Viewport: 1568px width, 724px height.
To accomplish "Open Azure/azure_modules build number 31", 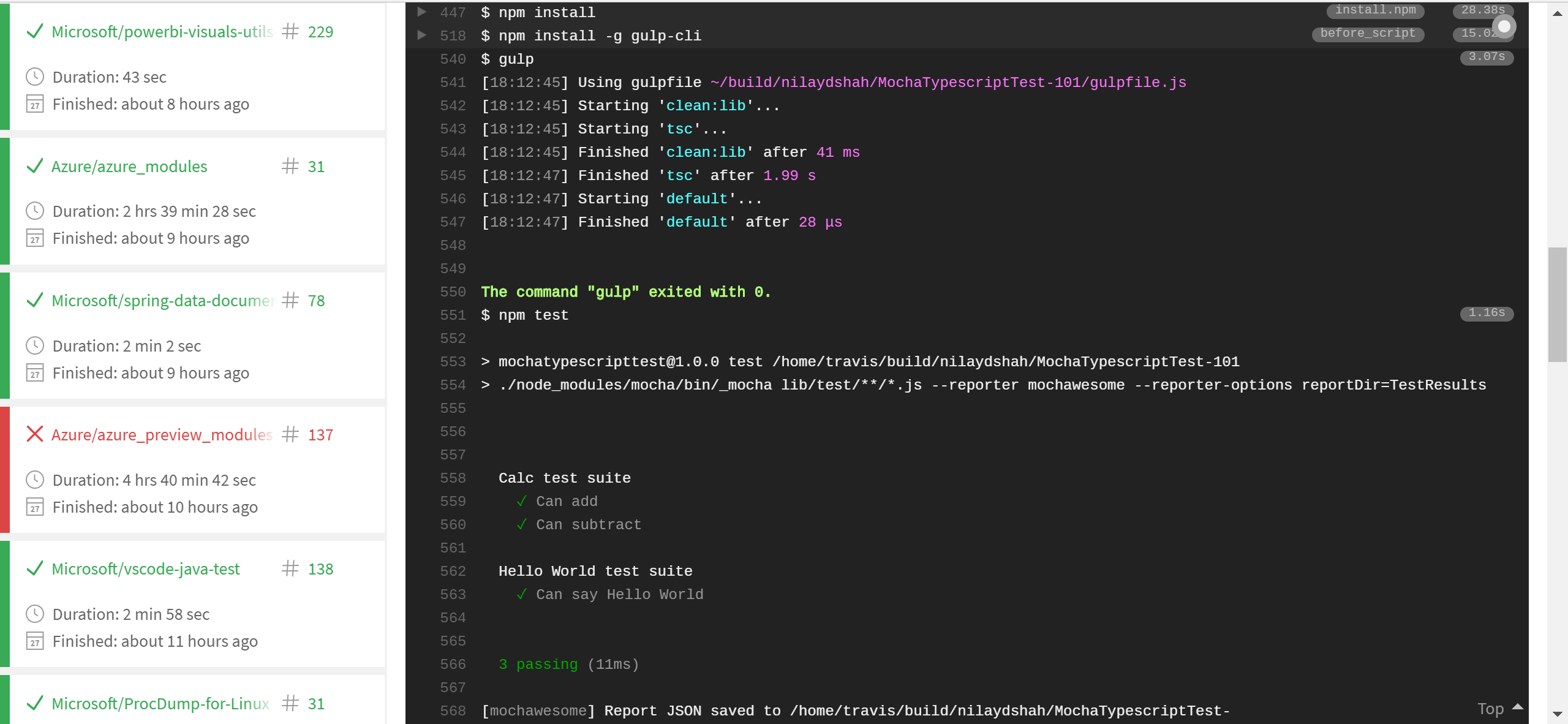I will point(316,167).
